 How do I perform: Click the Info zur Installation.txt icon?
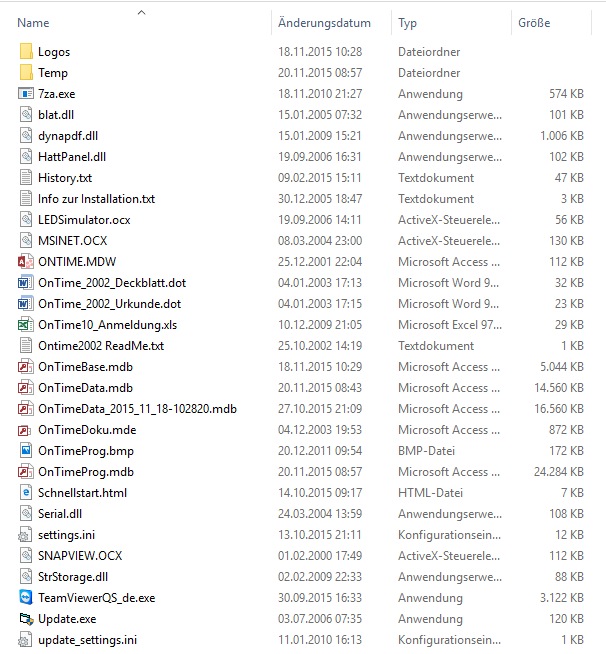coord(26,199)
